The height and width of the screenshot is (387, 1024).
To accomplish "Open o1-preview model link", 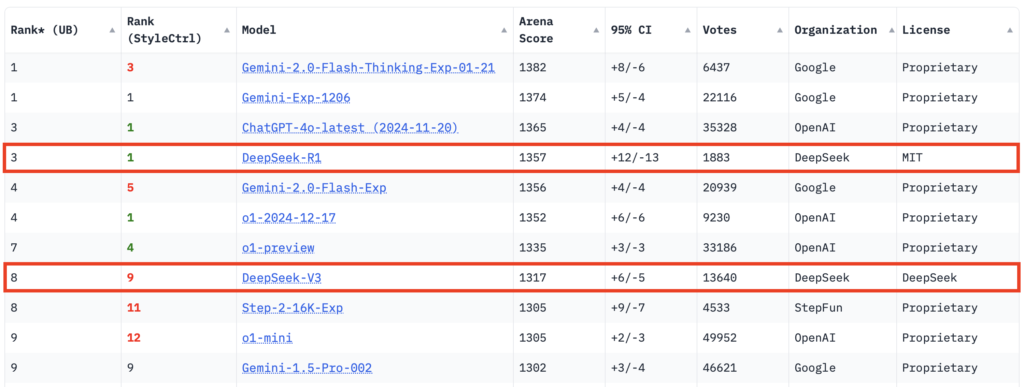I will point(278,248).
